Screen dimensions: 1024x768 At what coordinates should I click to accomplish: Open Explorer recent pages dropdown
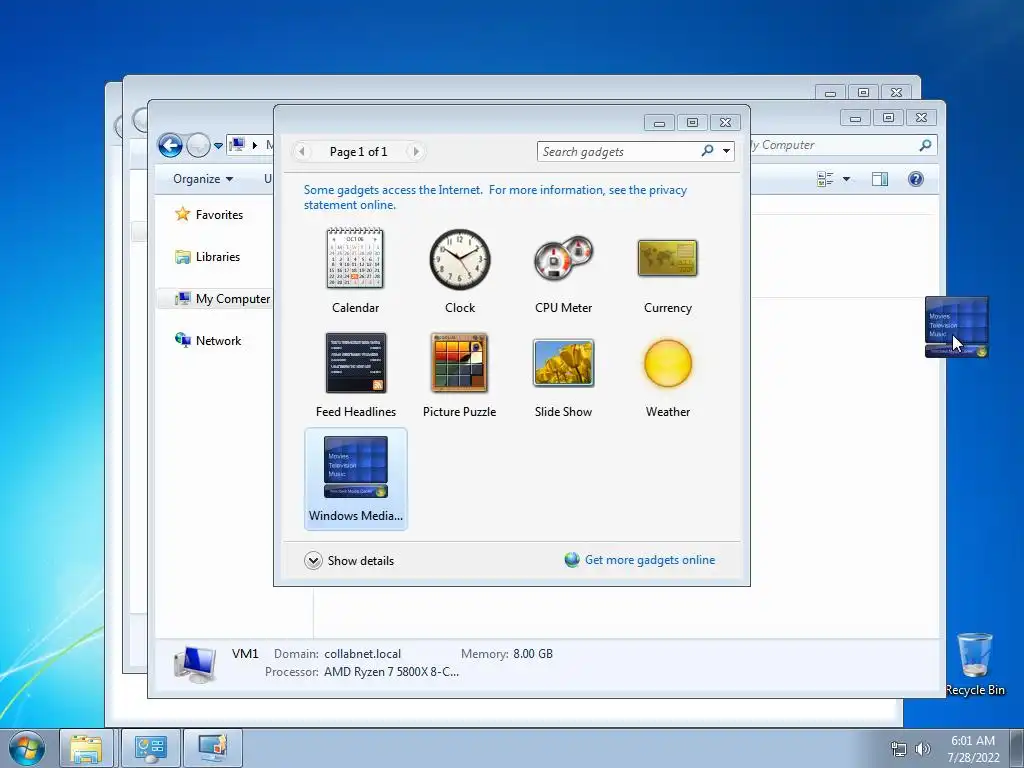[x=218, y=146]
